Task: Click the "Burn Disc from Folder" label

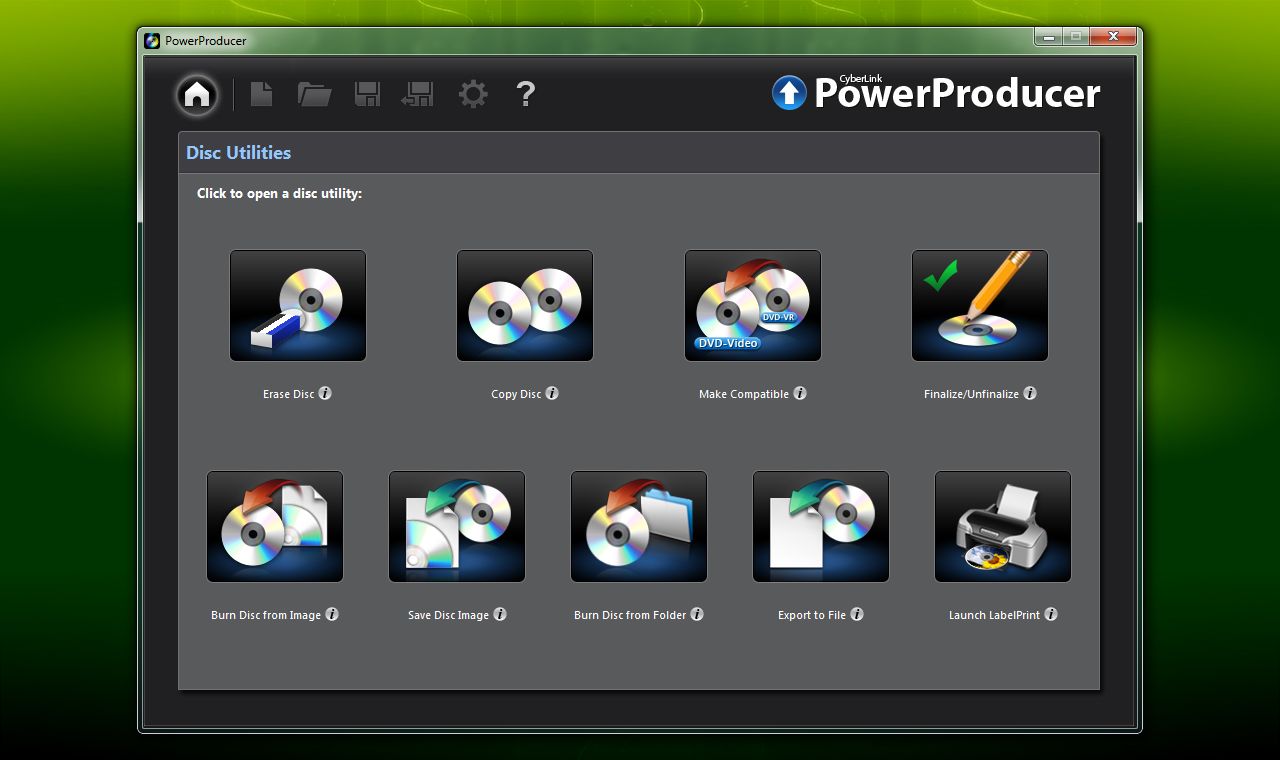Action: (x=630, y=615)
